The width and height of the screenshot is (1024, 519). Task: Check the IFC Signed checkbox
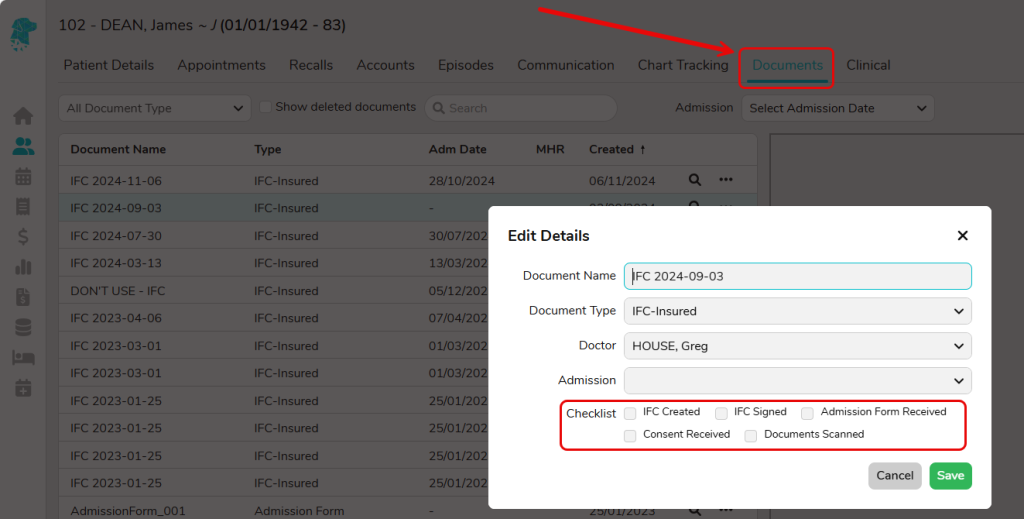[721, 413]
